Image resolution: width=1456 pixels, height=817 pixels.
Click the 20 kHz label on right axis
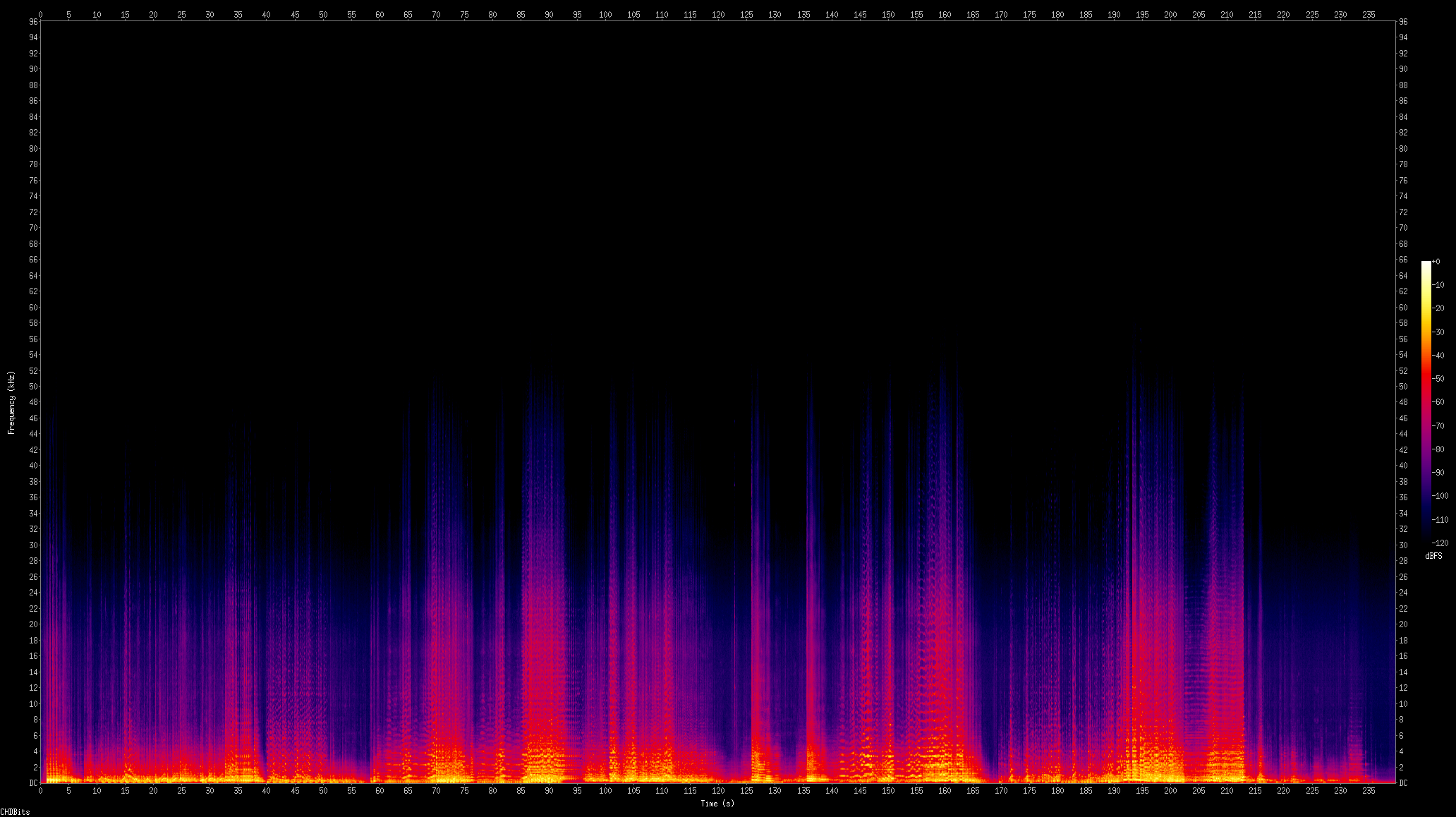click(x=1403, y=624)
